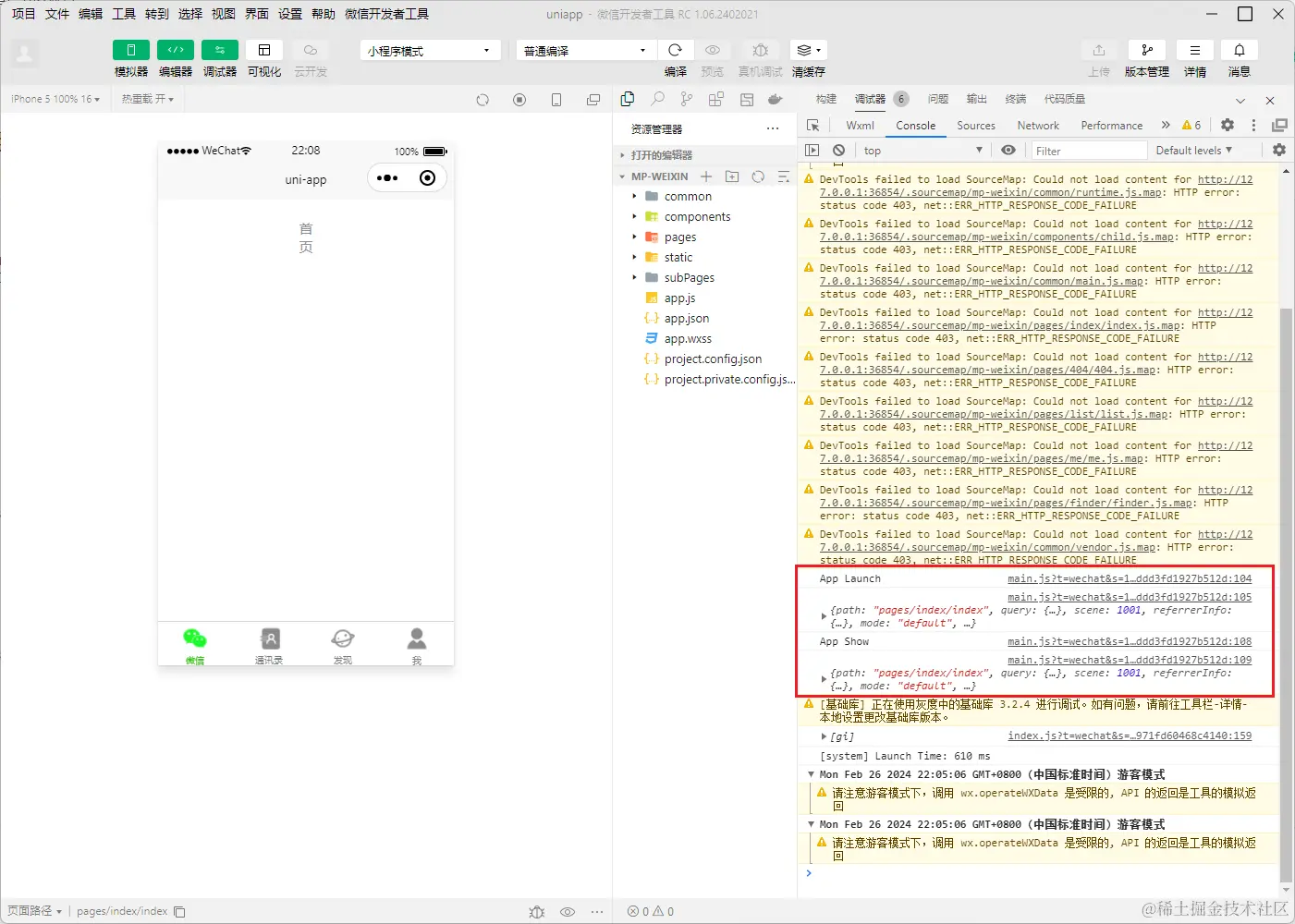Switch to the 终端 terminal tab
This screenshot has width=1295, height=924.
[x=1016, y=99]
